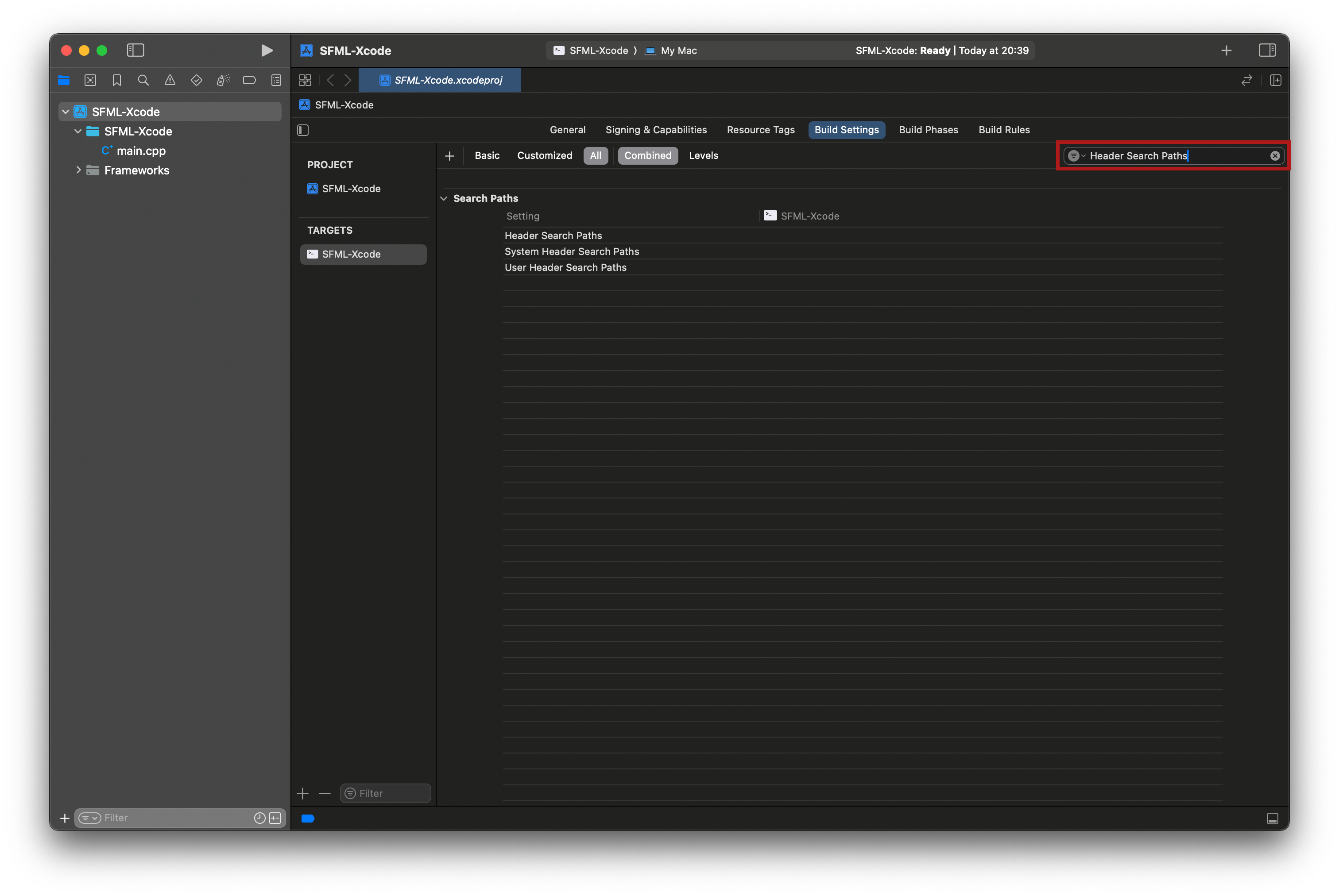Add a build setting with plus
Viewport: 1339px width, 896px height.
pos(450,156)
